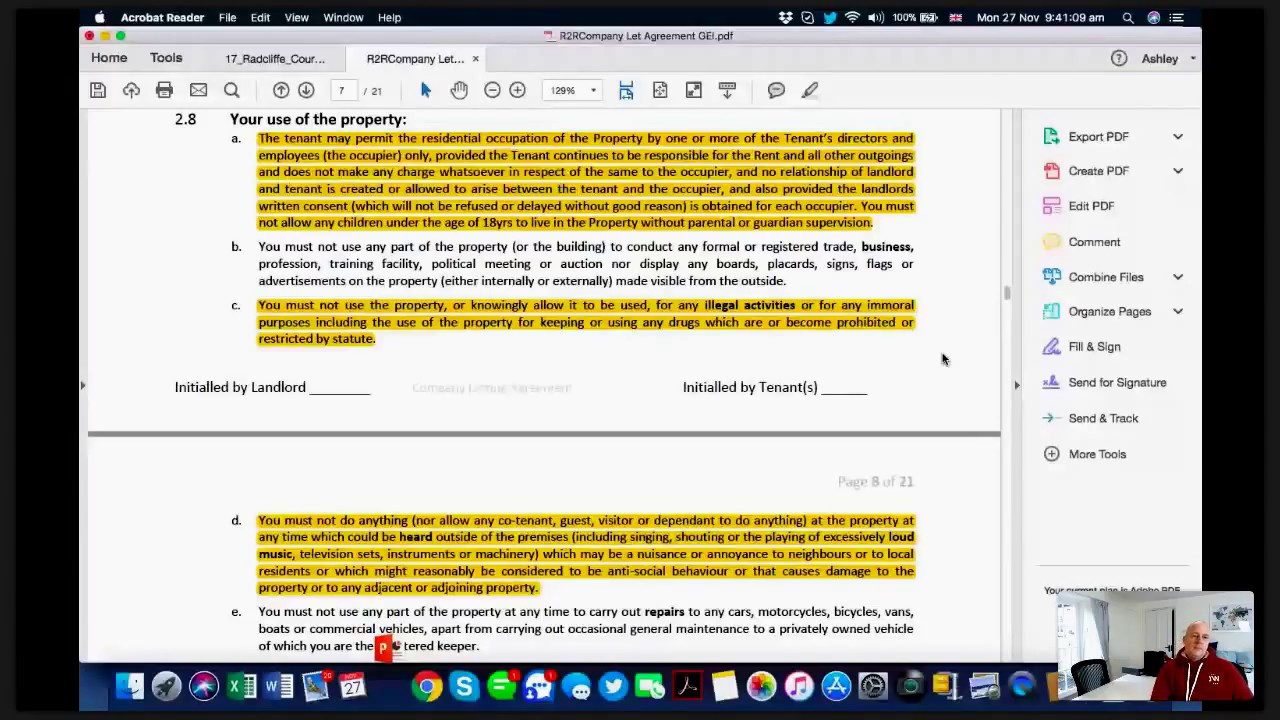Click the Send for Signature icon
The height and width of the screenshot is (720, 1280).
pos(1051,382)
